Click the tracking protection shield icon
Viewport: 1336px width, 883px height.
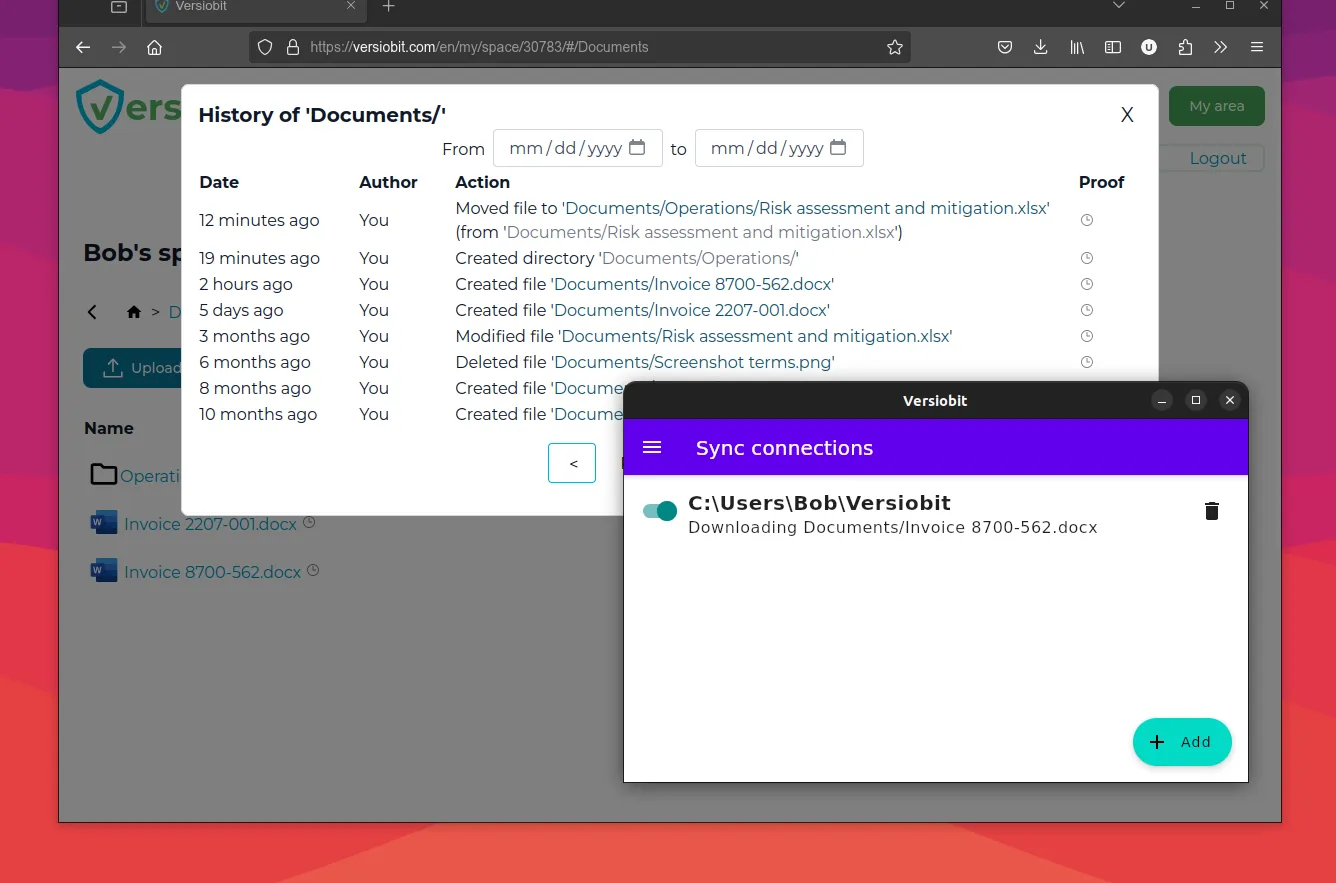pos(263,46)
